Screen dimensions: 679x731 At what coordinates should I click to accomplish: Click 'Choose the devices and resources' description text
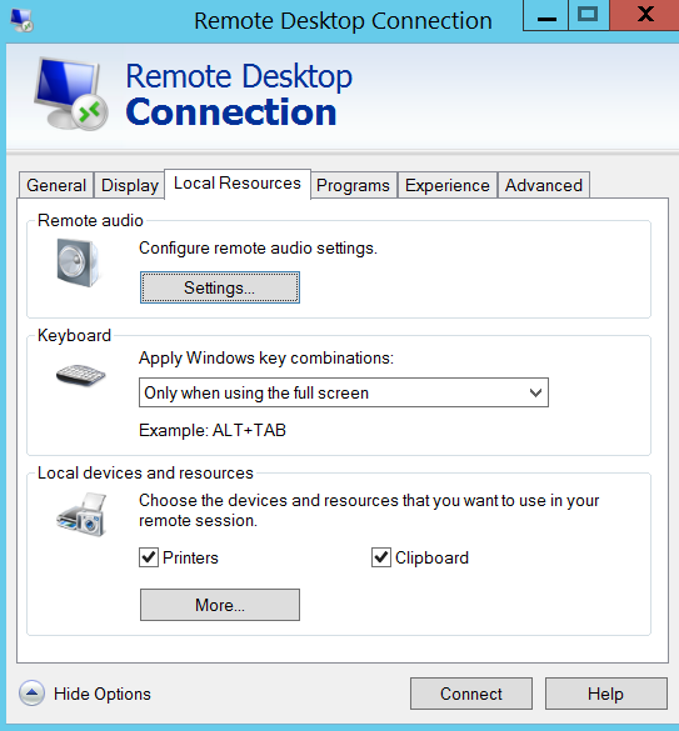point(369,510)
